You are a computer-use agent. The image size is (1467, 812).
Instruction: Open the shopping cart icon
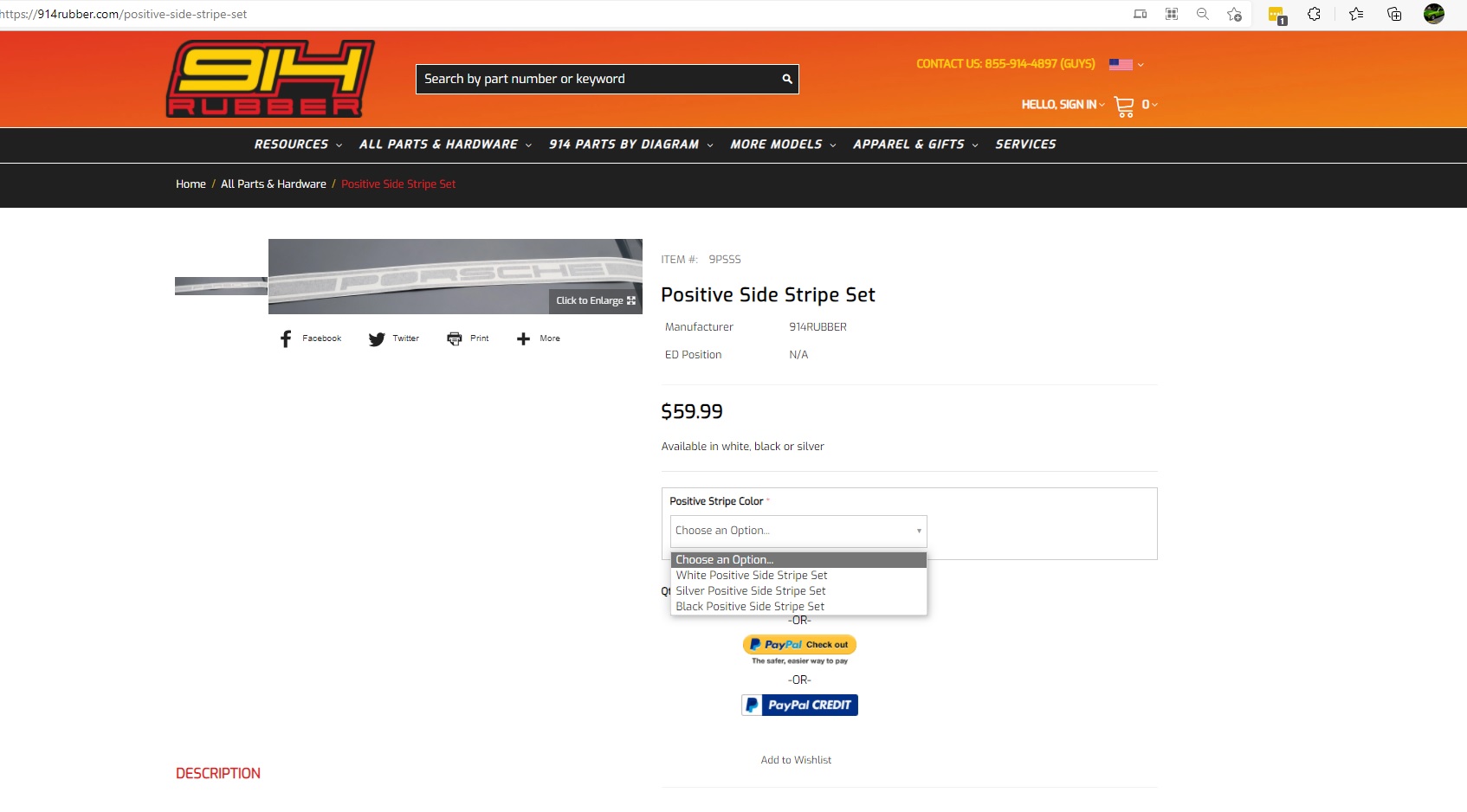[x=1124, y=106]
